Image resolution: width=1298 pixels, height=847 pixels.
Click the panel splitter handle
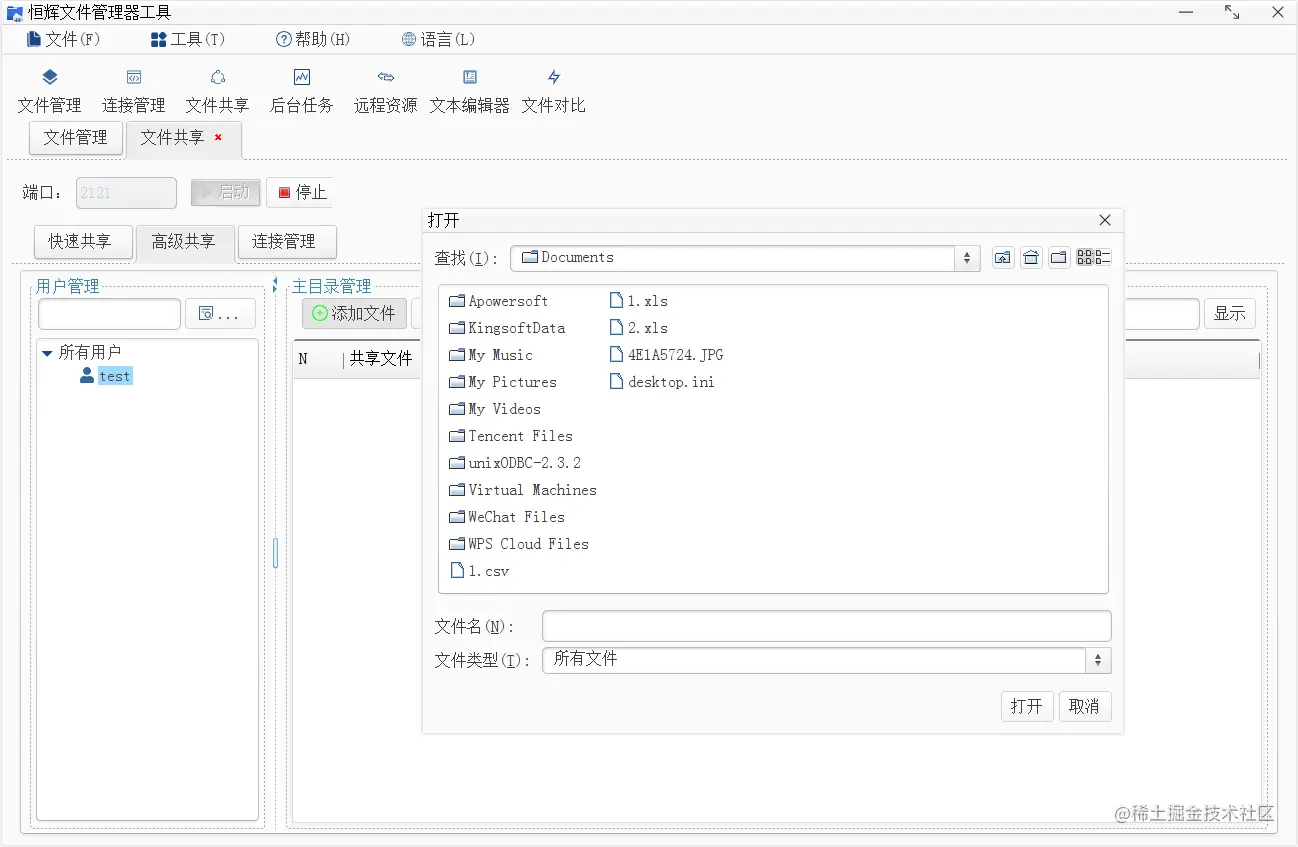click(x=275, y=553)
